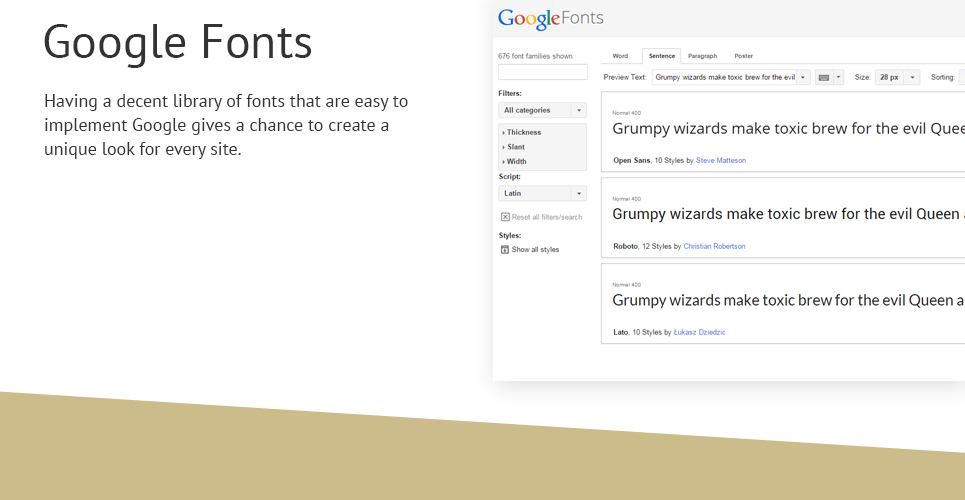The image size is (965, 500).
Task: Open Christian Robertson author link
Action: tap(714, 246)
